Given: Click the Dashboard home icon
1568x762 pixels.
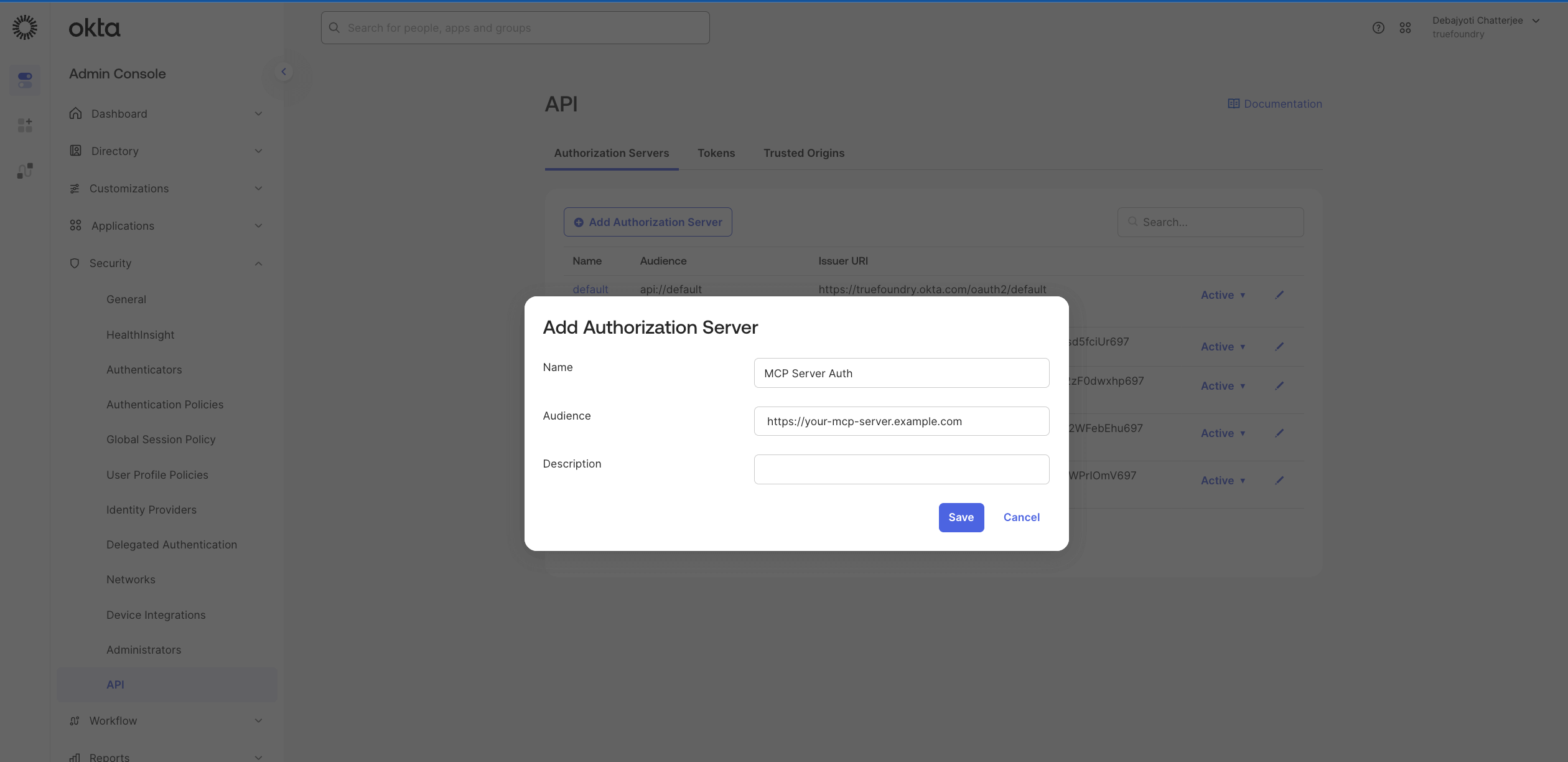Looking at the screenshot, I should click(76, 113).
